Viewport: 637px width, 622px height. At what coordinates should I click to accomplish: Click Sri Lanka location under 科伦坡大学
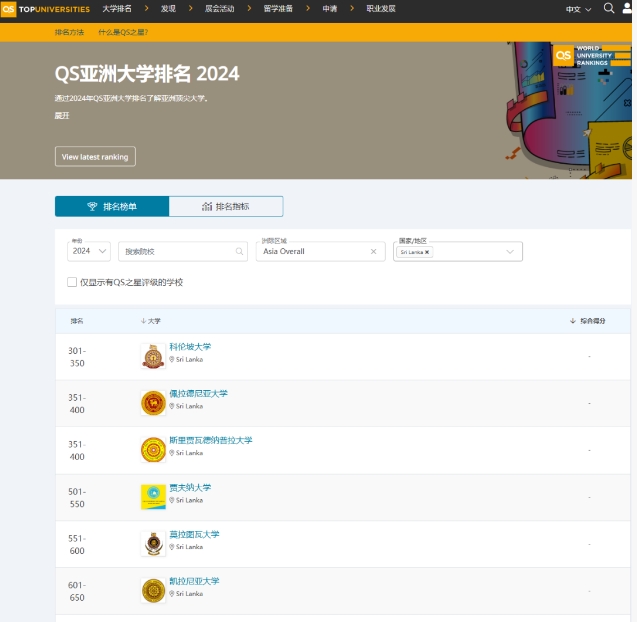(186, 359)
